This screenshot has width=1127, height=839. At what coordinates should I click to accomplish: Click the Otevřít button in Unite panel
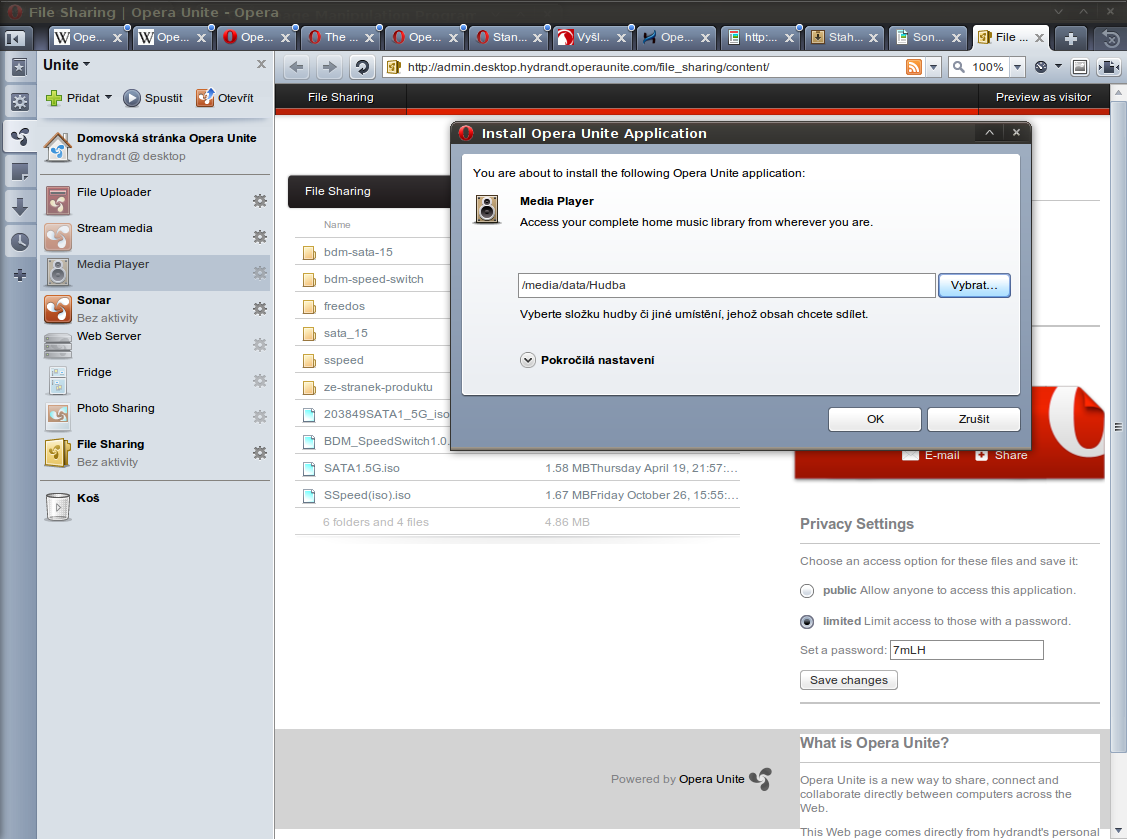click(x=225, y=98)
